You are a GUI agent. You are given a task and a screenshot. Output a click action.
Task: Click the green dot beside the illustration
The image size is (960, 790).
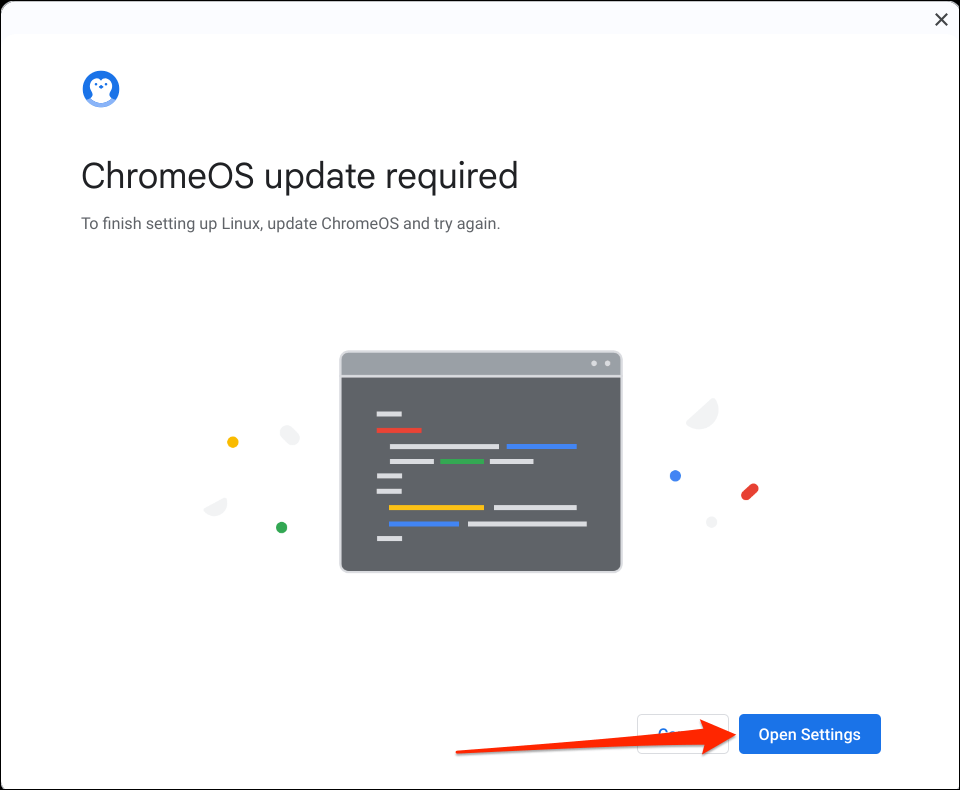(x=282, y=527)
